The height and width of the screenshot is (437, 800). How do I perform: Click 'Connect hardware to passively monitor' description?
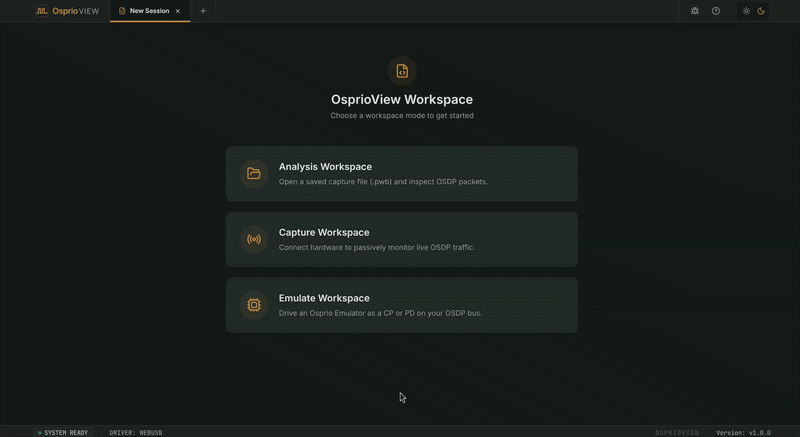coord(377,247)
